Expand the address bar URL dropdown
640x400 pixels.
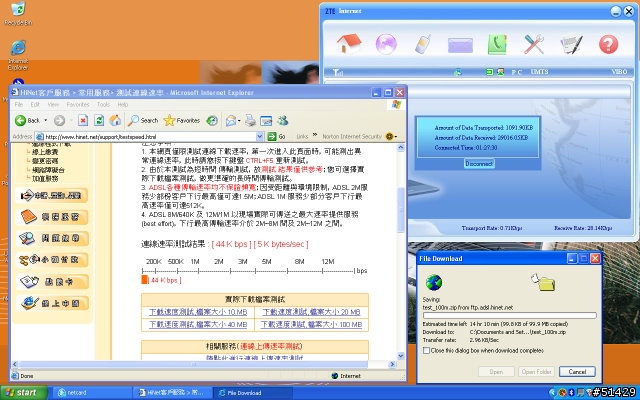pyautogui.click(x=260, y=136)
